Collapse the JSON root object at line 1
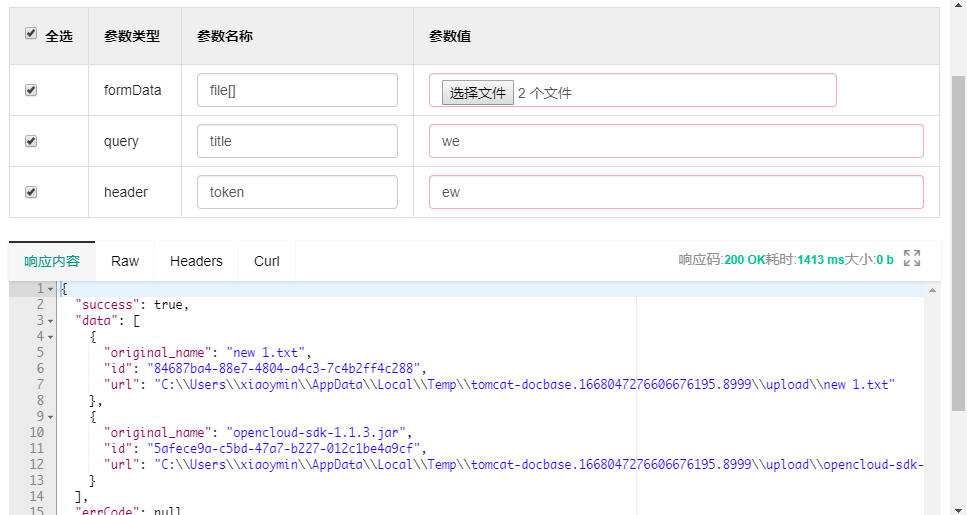The image size is (967, 515). point(51,289)
